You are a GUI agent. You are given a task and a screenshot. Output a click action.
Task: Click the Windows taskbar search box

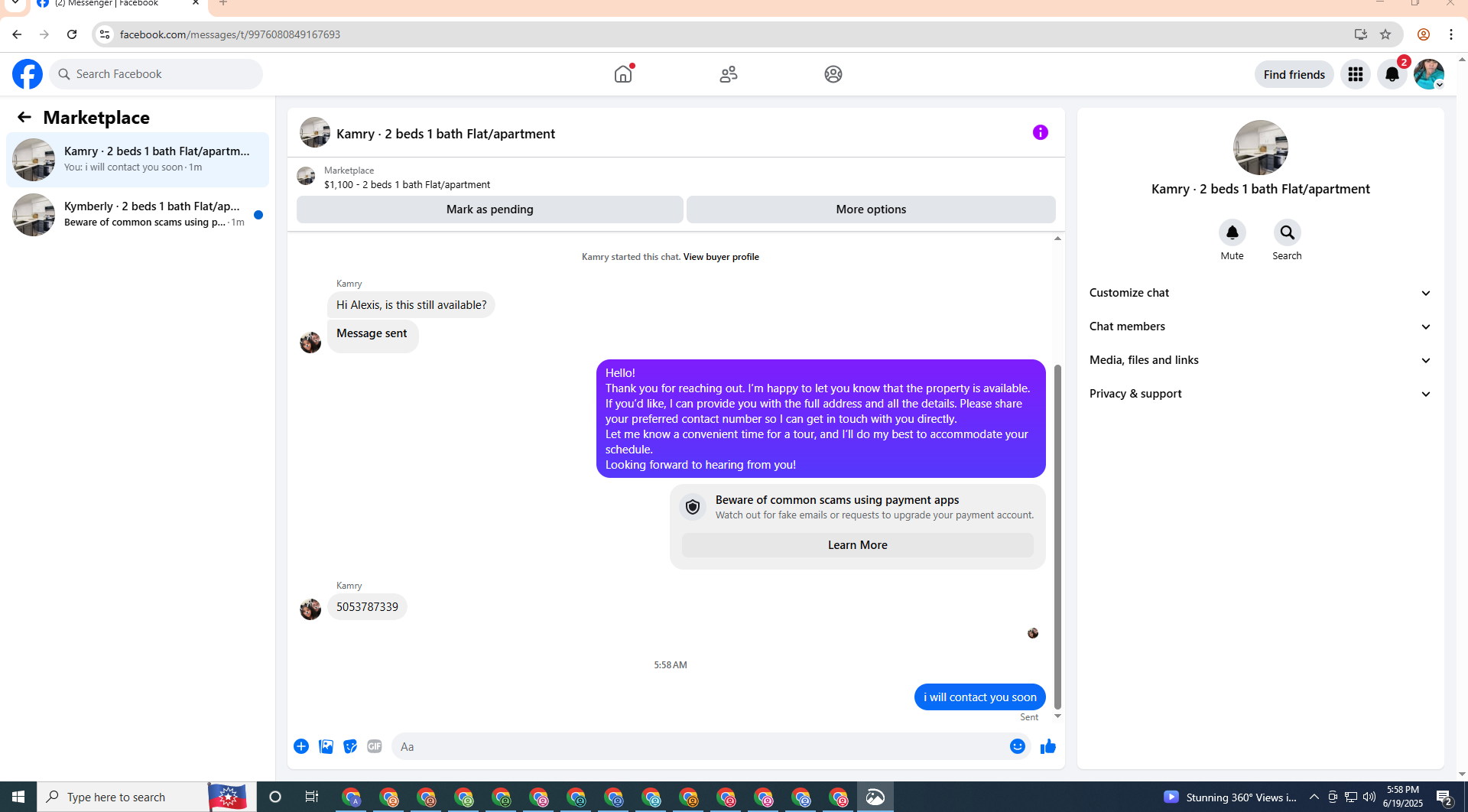click(x=122, y=797)
